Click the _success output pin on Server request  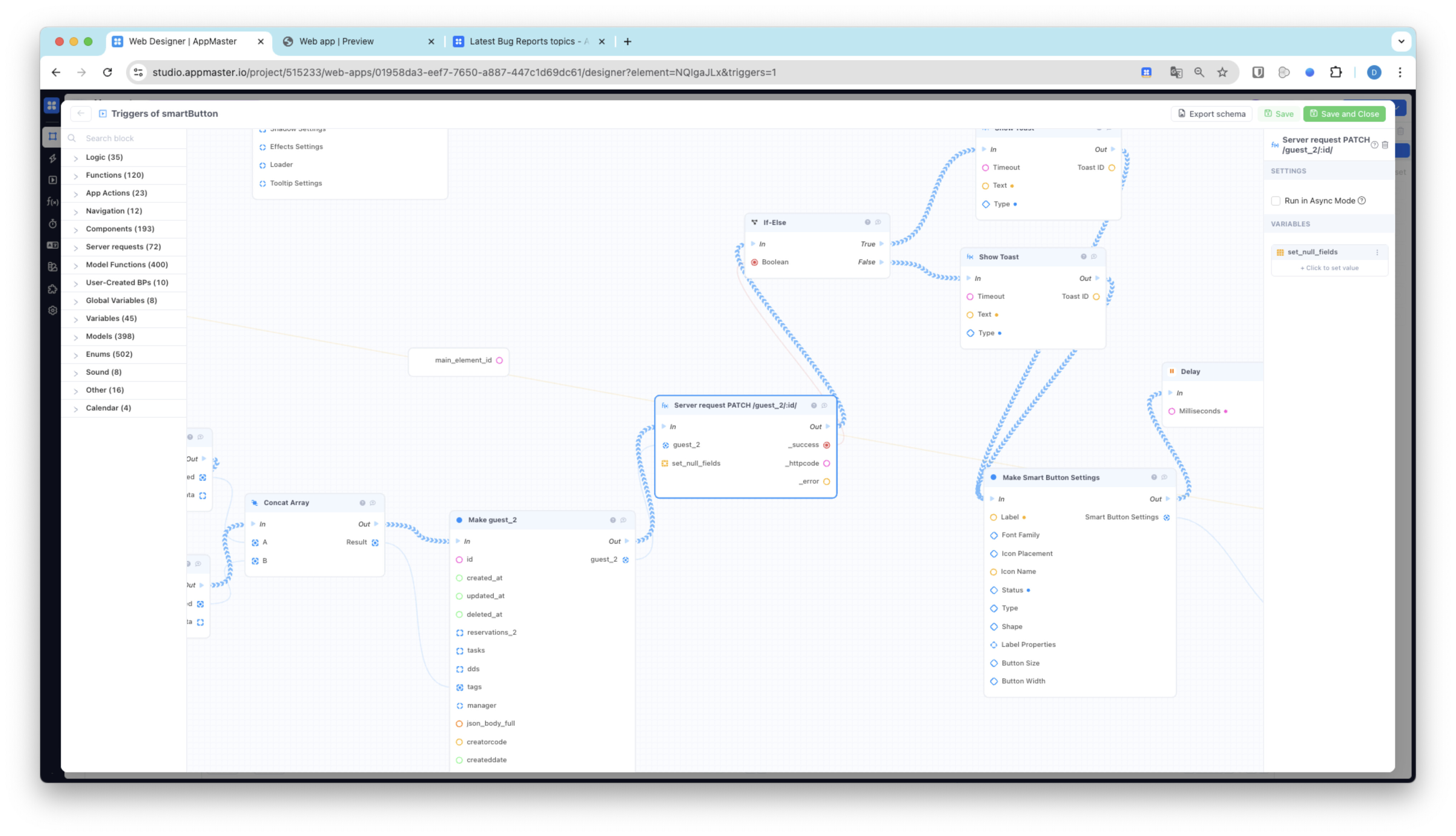click(826, 445)
